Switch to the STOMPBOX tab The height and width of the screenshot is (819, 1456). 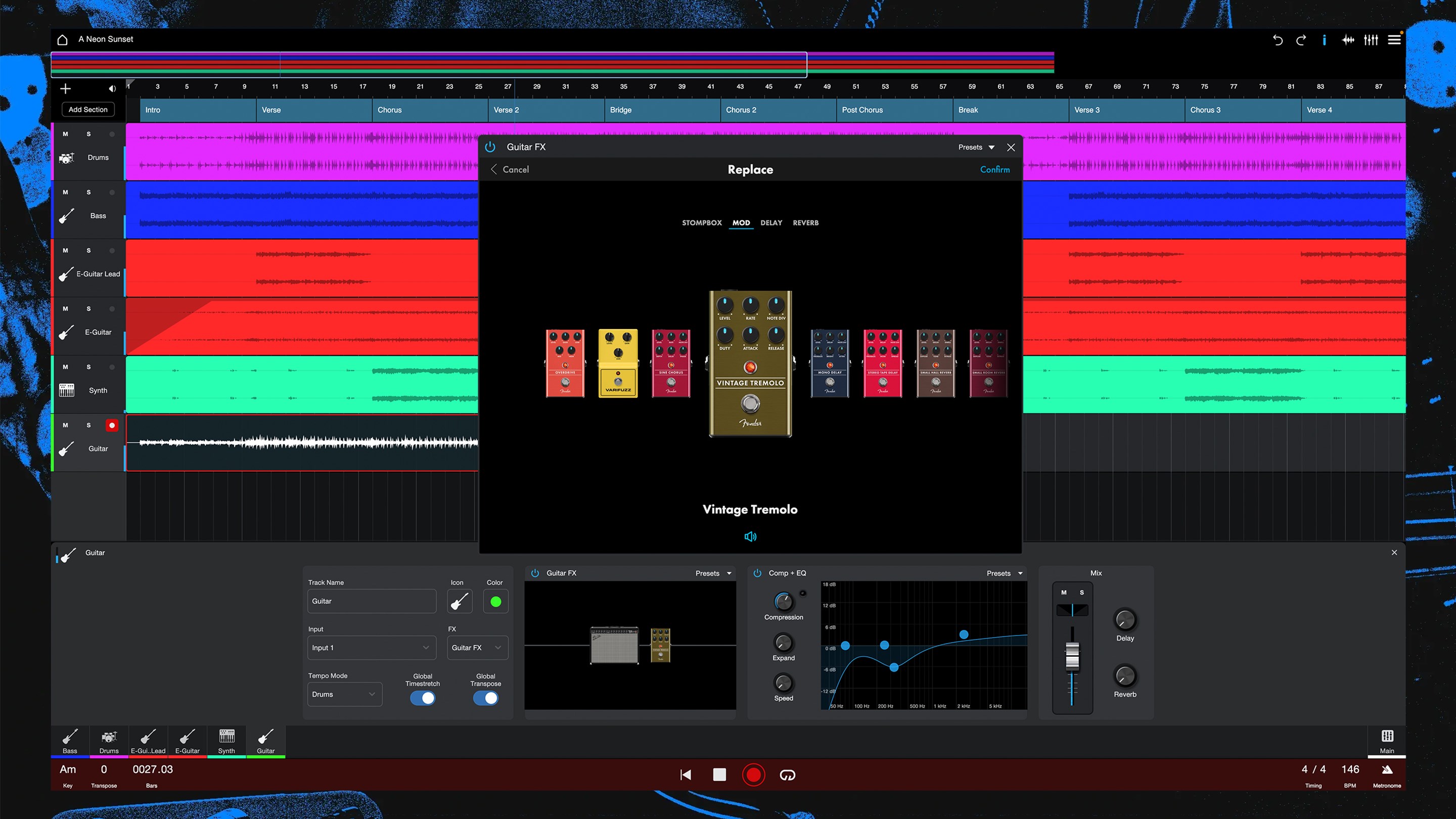coord(701,222)
